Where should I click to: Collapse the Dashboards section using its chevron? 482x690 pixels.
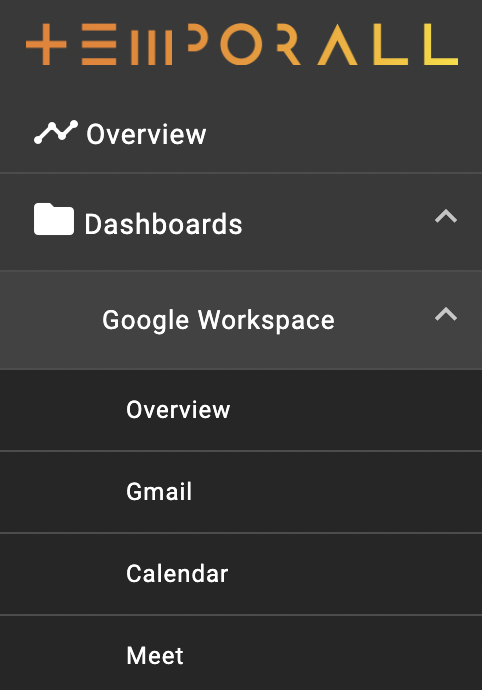click(446, 216)
